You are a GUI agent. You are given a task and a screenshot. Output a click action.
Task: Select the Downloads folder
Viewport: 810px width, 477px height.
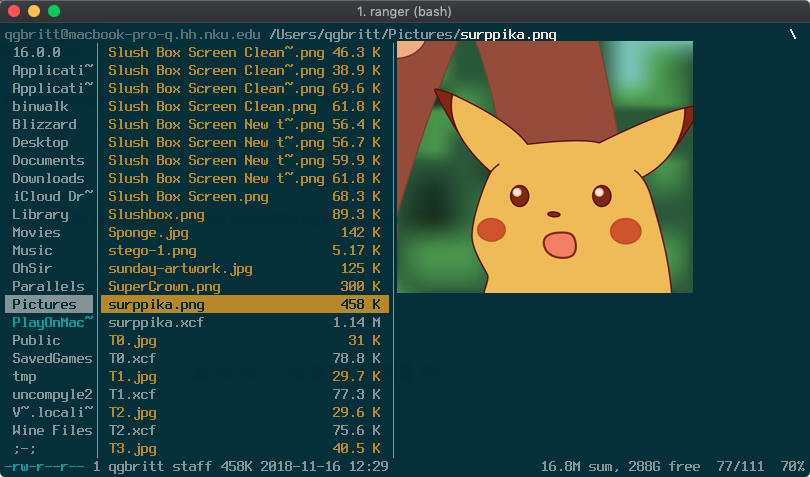click(48, 178)
